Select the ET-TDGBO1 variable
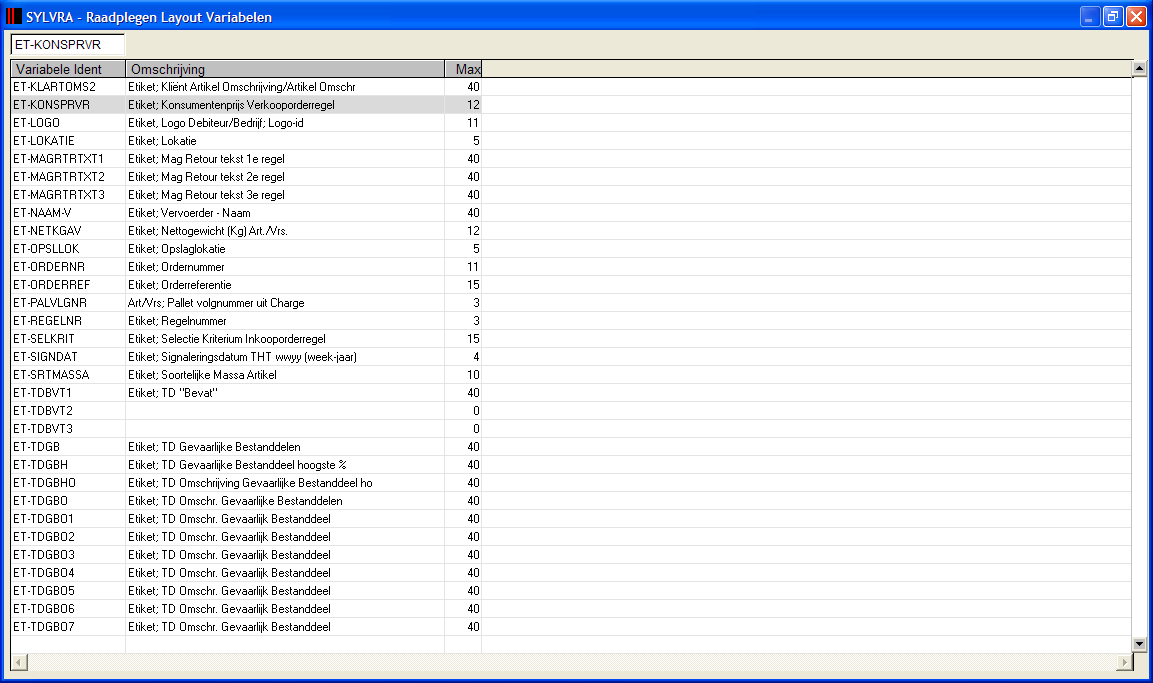The width and height of the screenshot is (1153, 683). coord(43,519)
